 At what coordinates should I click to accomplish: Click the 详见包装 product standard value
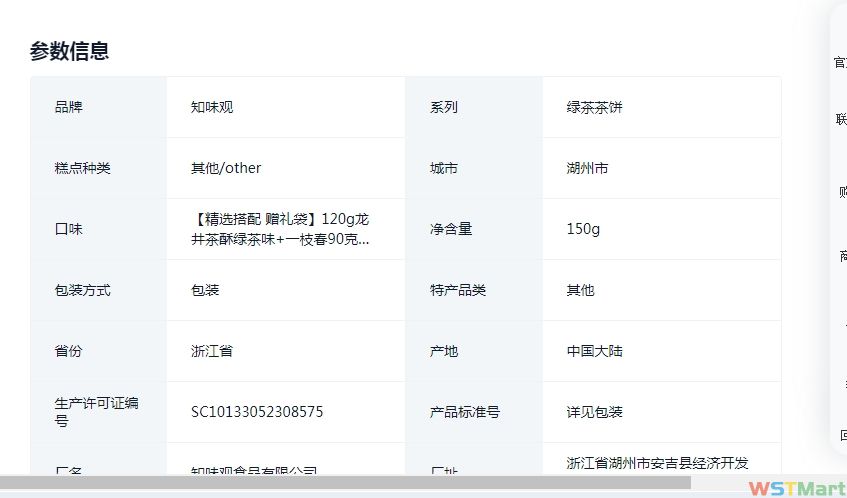(x=594, y=412)
